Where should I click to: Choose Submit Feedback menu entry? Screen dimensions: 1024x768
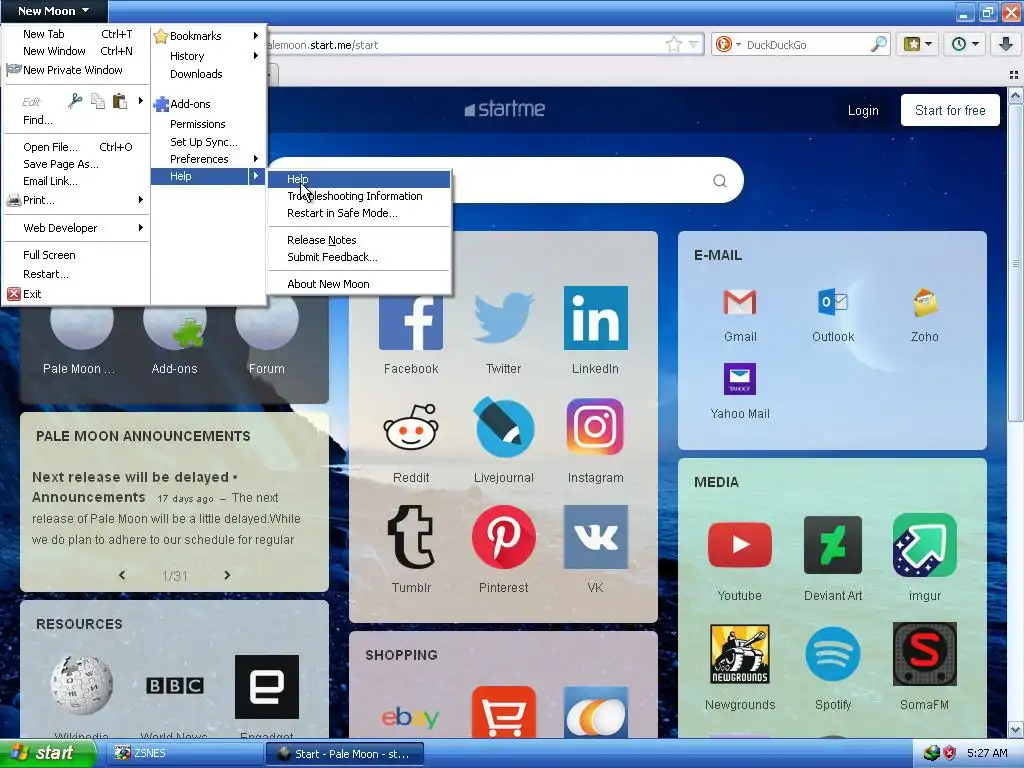[359, 257]
